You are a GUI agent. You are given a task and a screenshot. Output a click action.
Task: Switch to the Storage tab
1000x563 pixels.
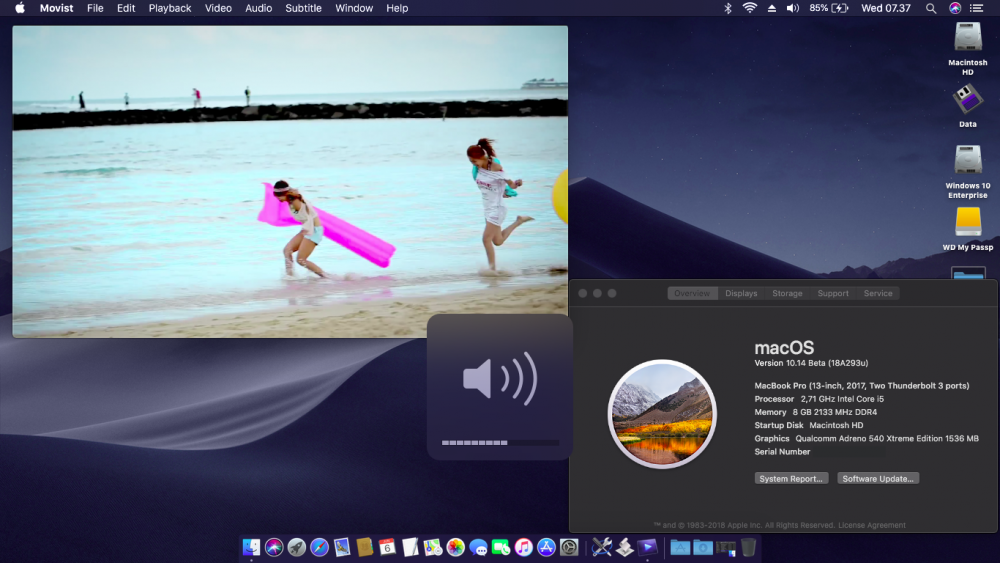787,293
